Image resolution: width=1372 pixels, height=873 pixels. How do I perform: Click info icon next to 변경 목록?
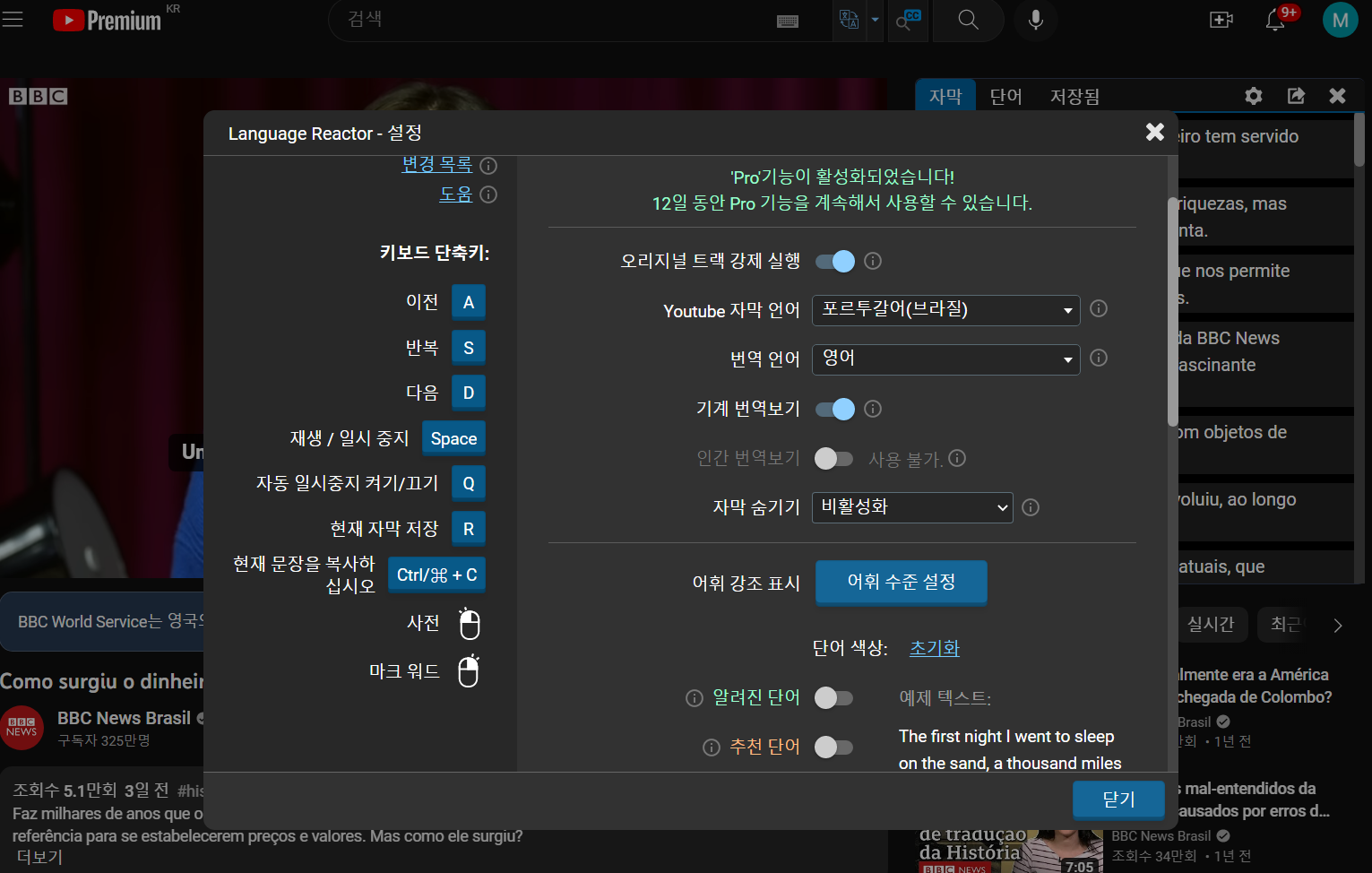point(488,166)
